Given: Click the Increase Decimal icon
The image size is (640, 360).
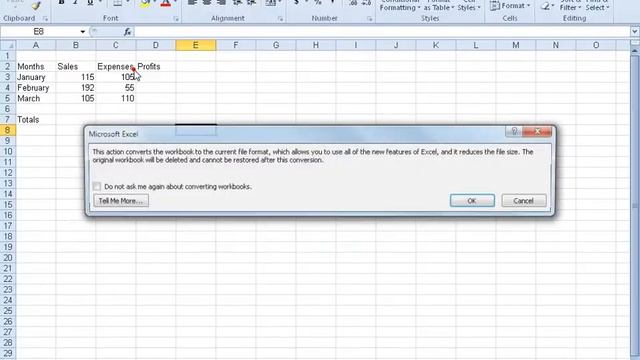Looking at the screenshot, I should point(353,3).
